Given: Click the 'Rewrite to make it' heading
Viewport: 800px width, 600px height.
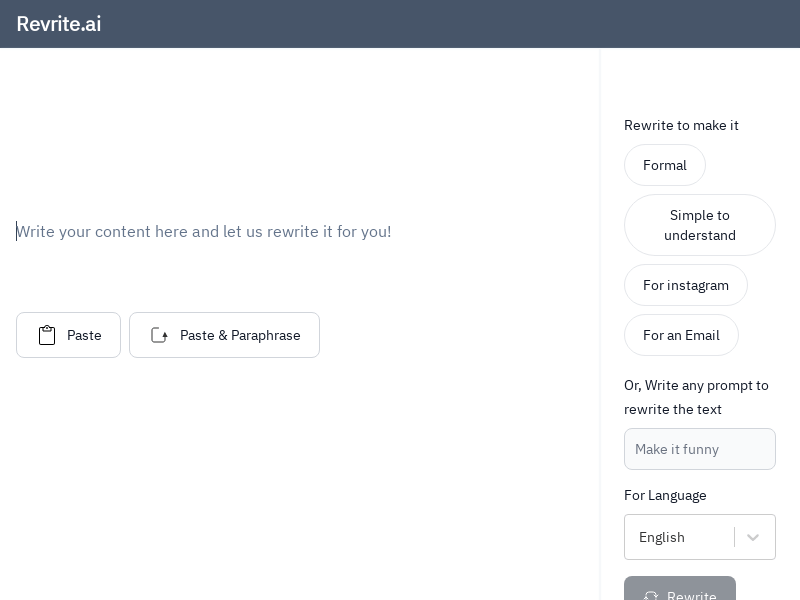Looking at the screenshot, I should (x=681, y=126).
